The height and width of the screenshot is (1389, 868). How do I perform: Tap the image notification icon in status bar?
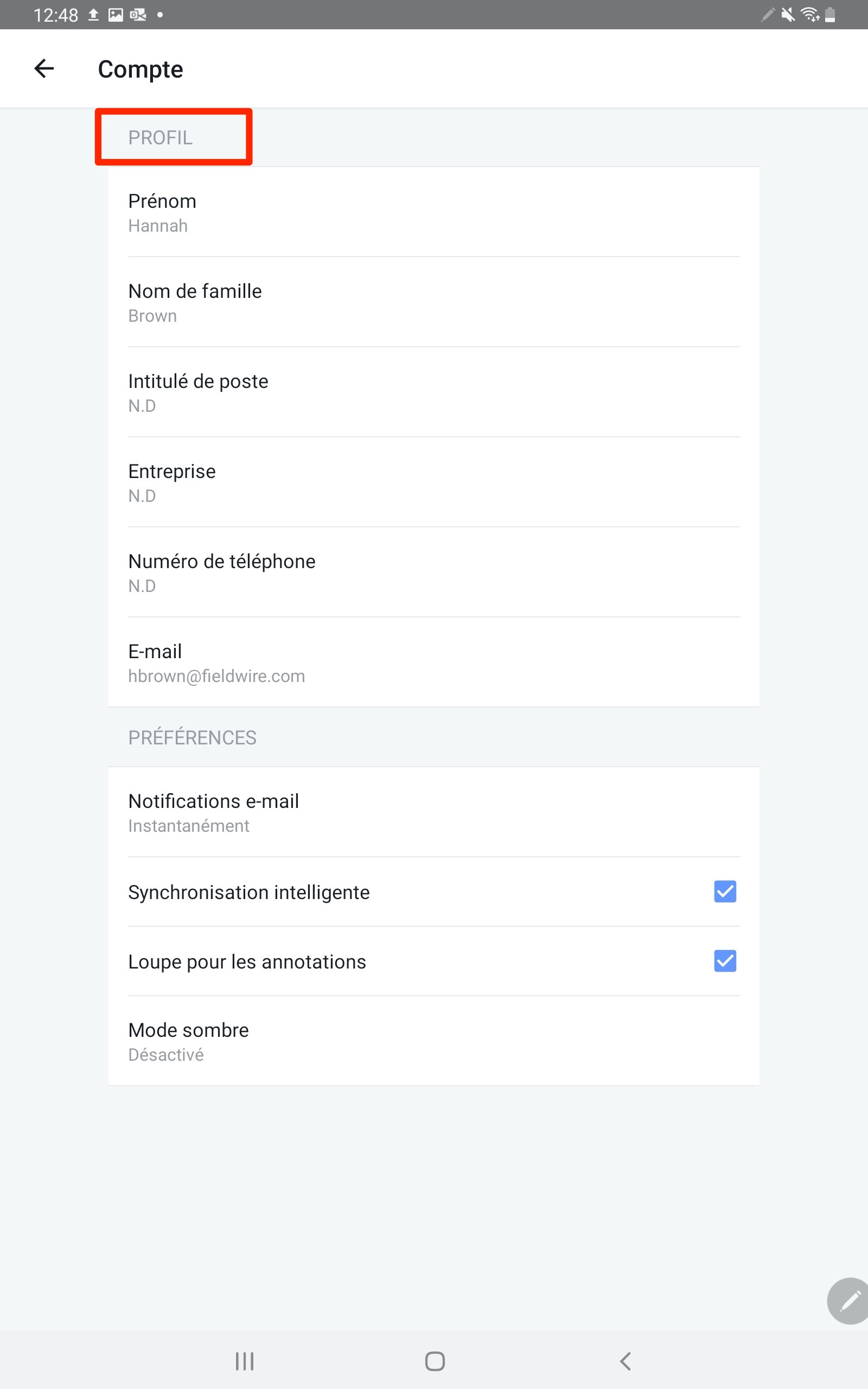point(116,15)
